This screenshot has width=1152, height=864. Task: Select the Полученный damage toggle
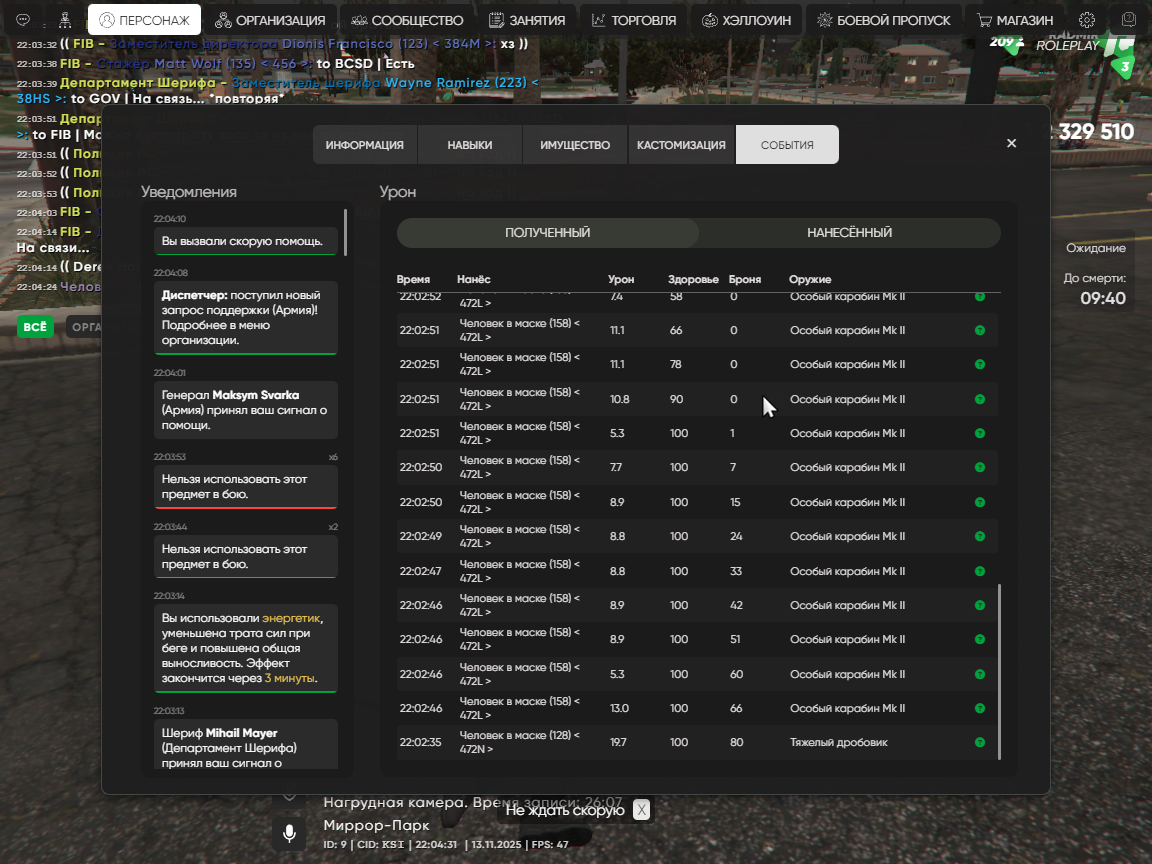pos(547,233)
